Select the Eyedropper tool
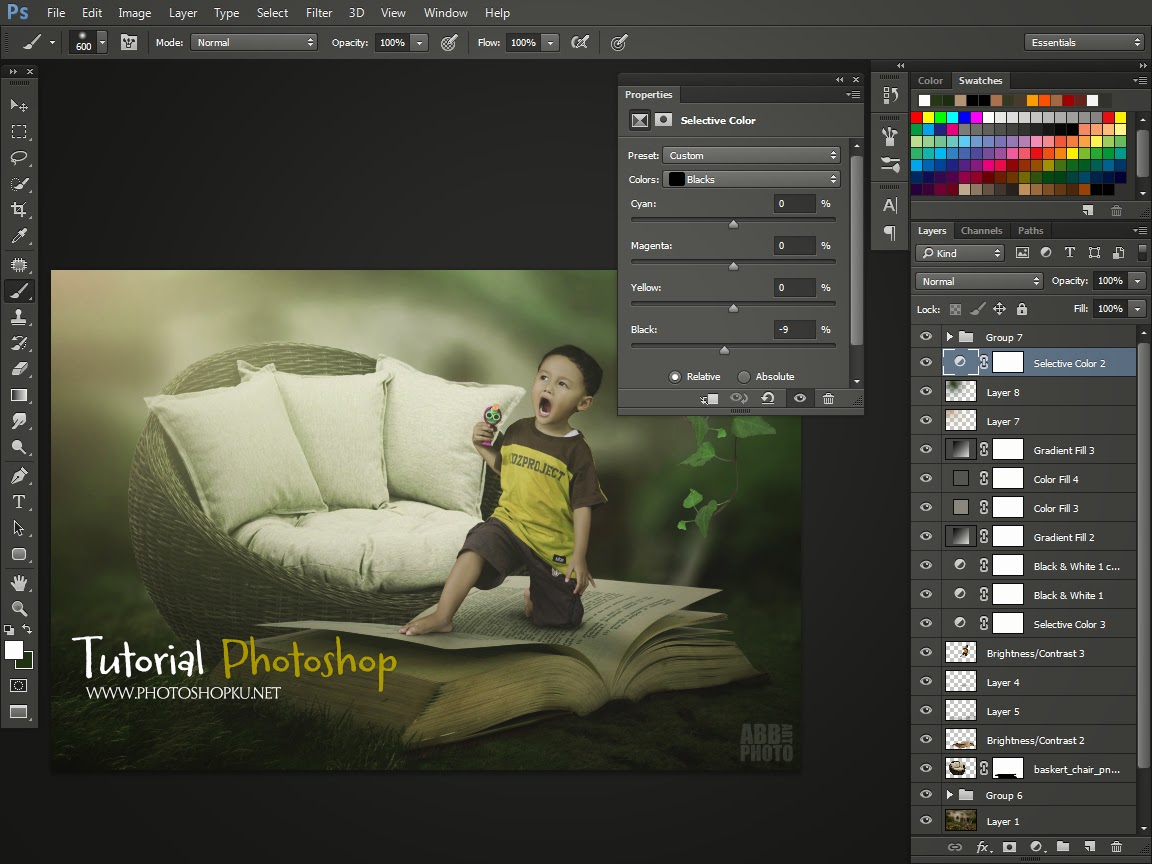The height and width of the screenshot is (864, 1152). [19, 237]
